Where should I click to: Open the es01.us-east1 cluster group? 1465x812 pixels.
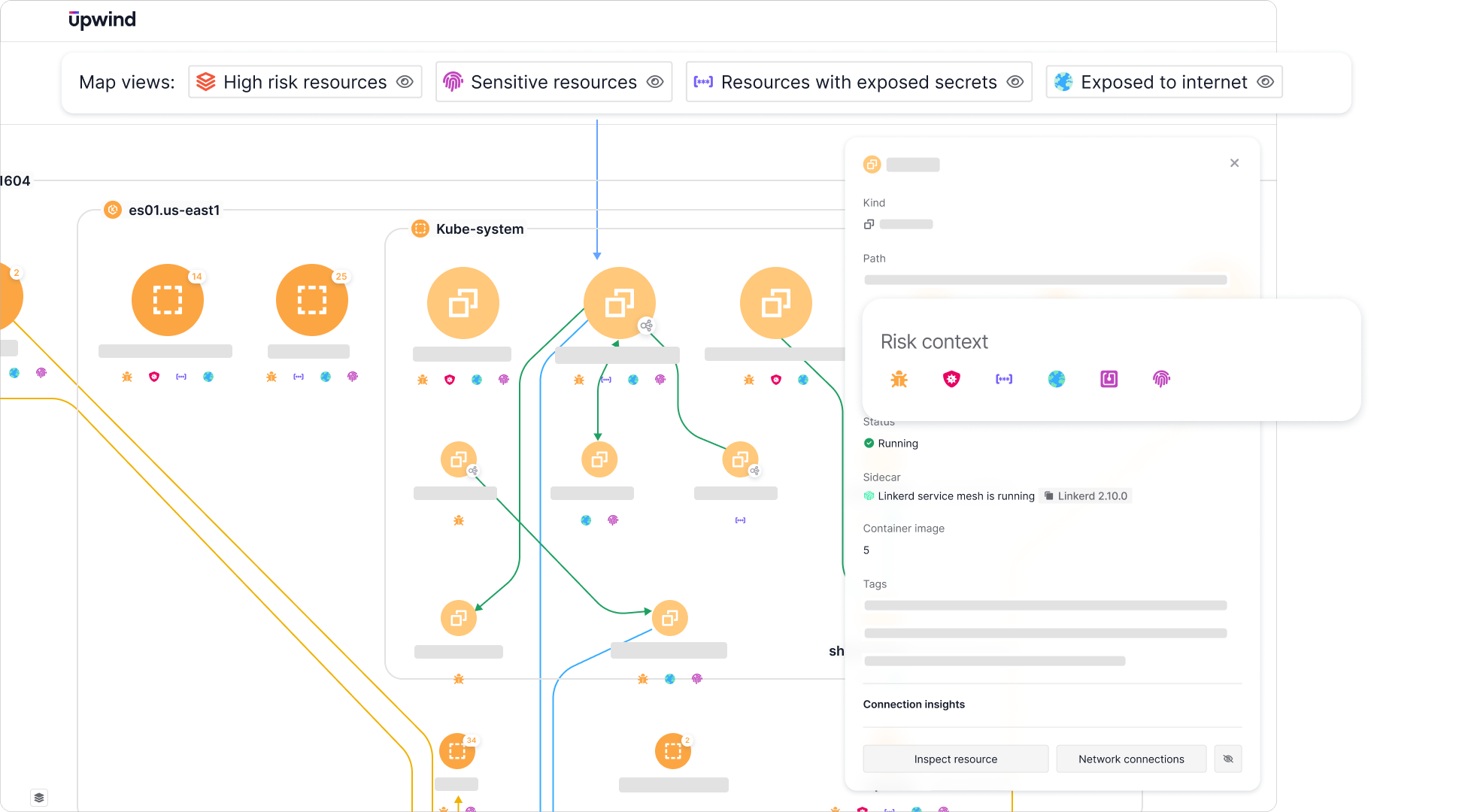[174, 211]
